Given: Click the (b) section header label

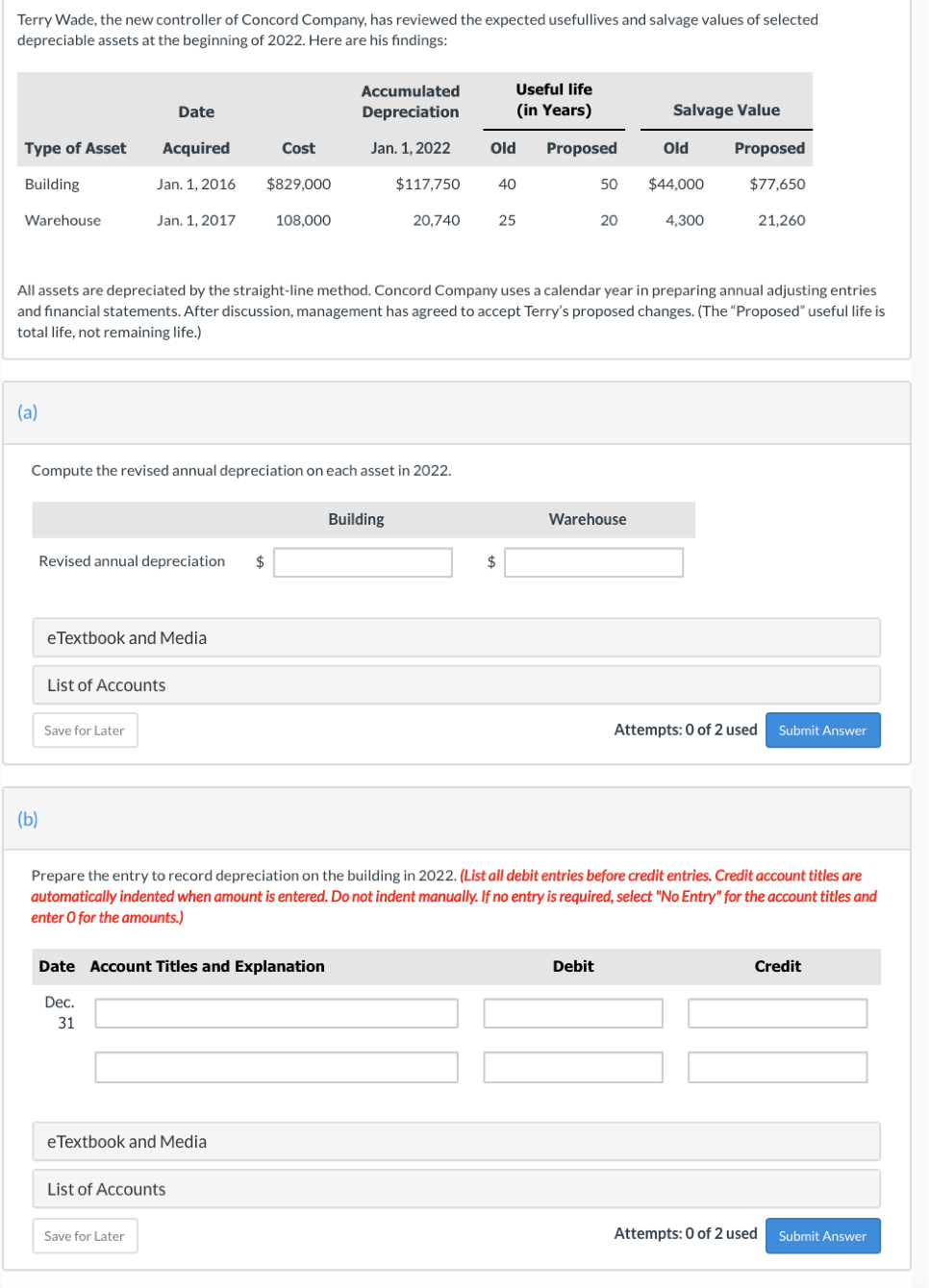Looking at the screenshot, I should [x=28, y=819].
